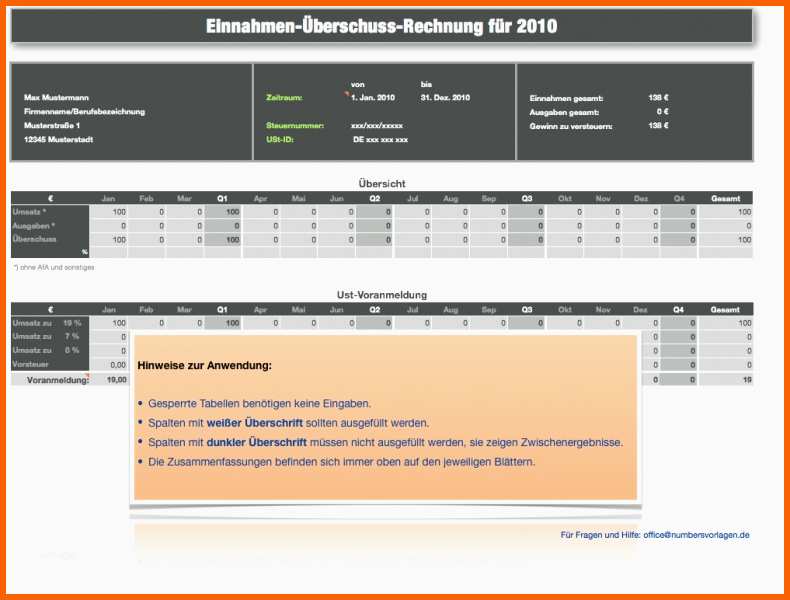
Task: Click the Gesamt column header in Übersicht table
Action: click(726, 198)
